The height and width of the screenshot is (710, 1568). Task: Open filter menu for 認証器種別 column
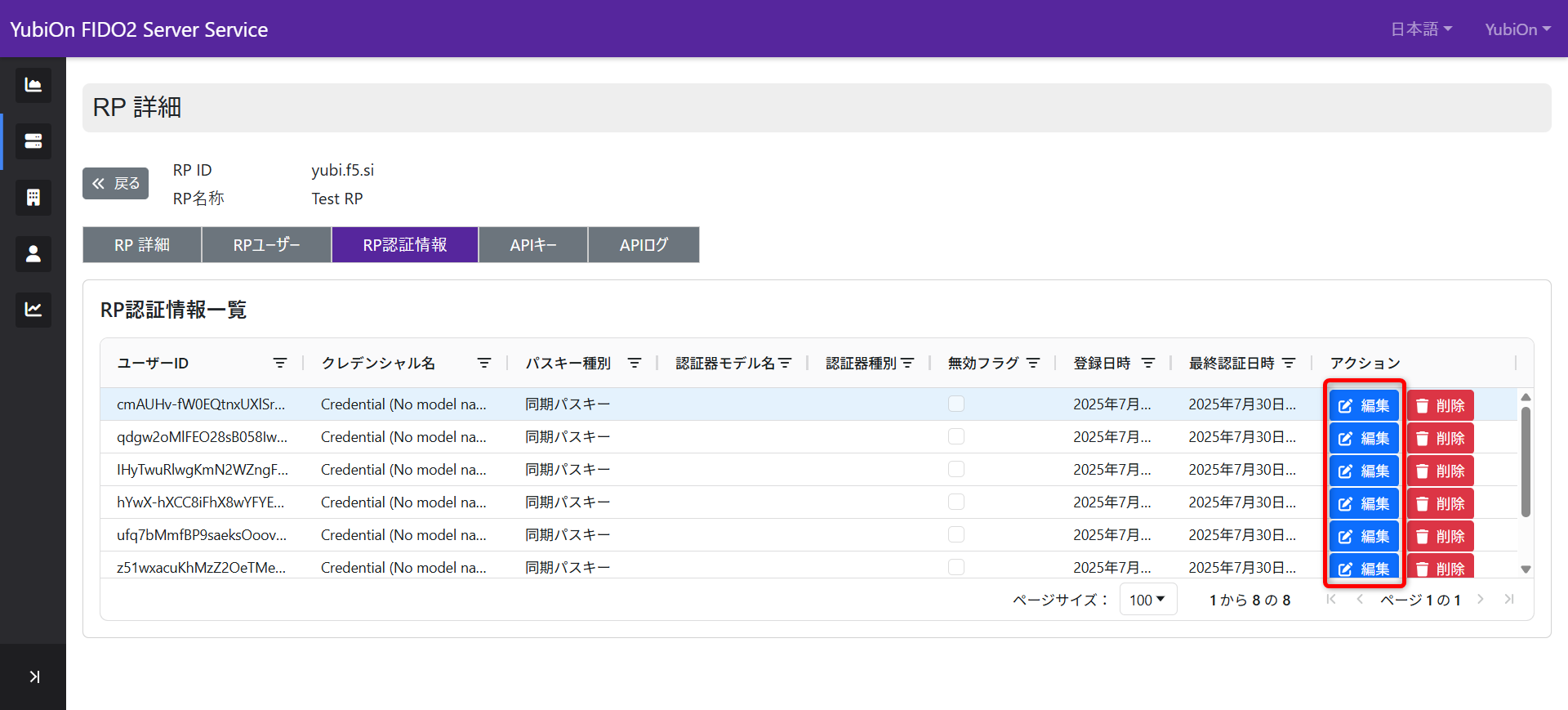point(907,363)
